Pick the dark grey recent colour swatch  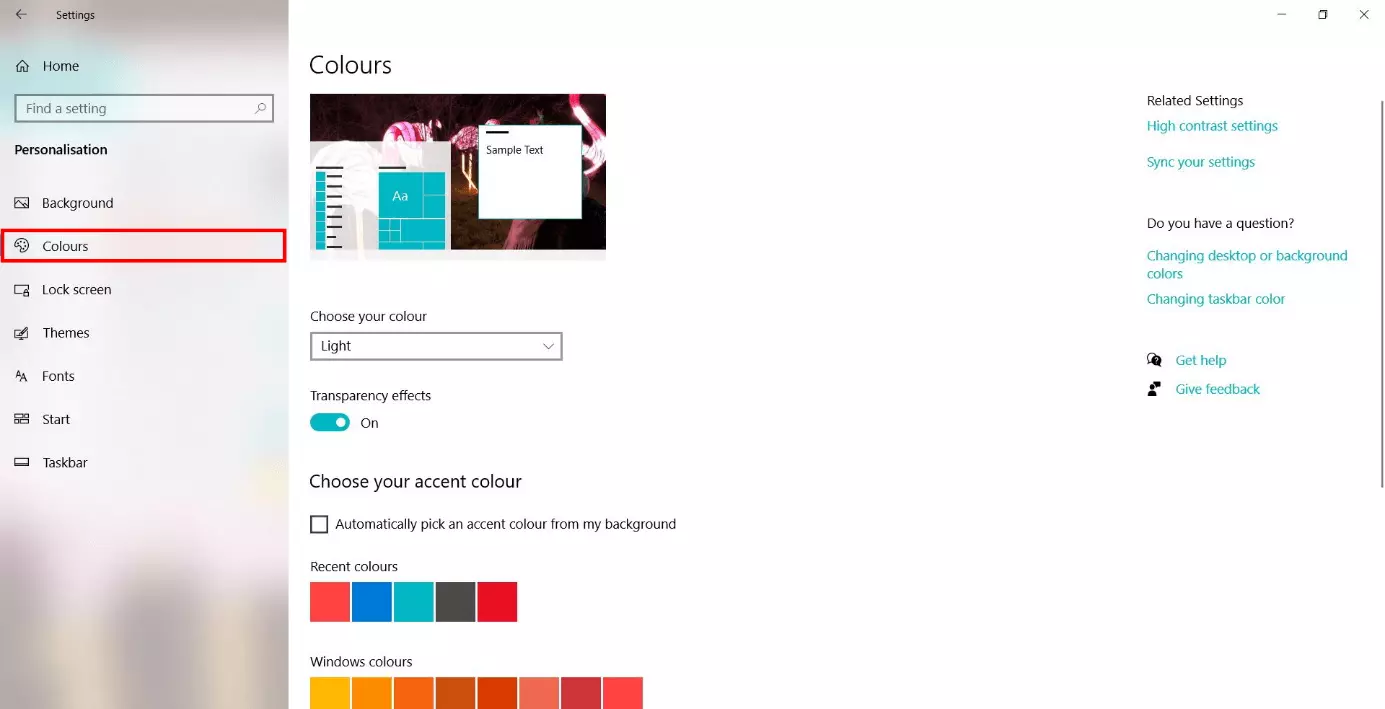(x=455, y=602)
